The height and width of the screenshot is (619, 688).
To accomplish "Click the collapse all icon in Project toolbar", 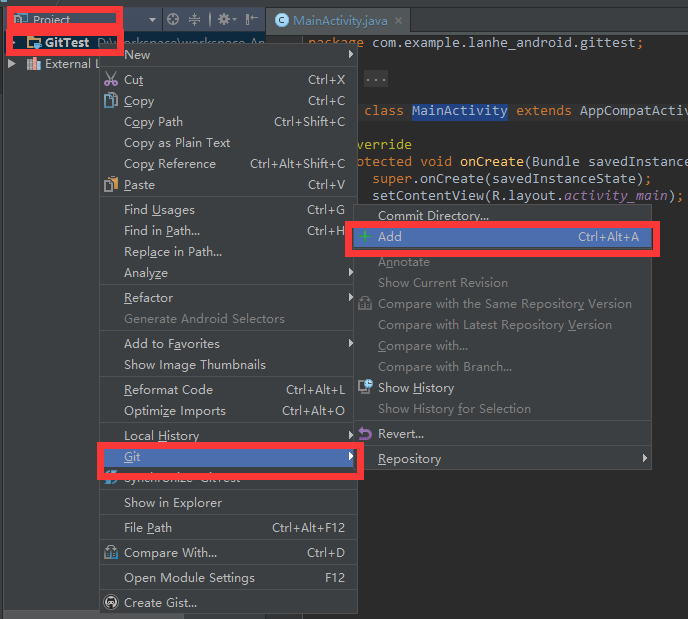I will 194,19.
